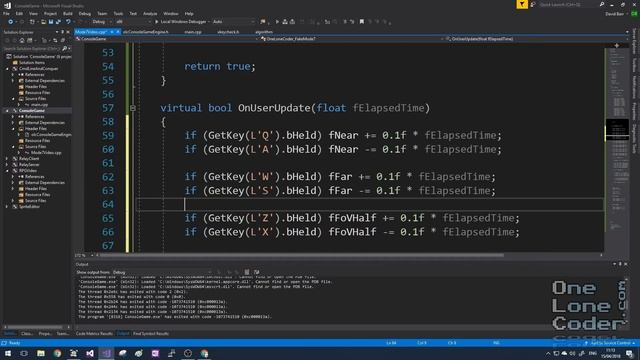Screen dimensions: 640x360
Task: Collapse the ConsoleGame project node
Action: pyautogui.click(x=7, y=111)
